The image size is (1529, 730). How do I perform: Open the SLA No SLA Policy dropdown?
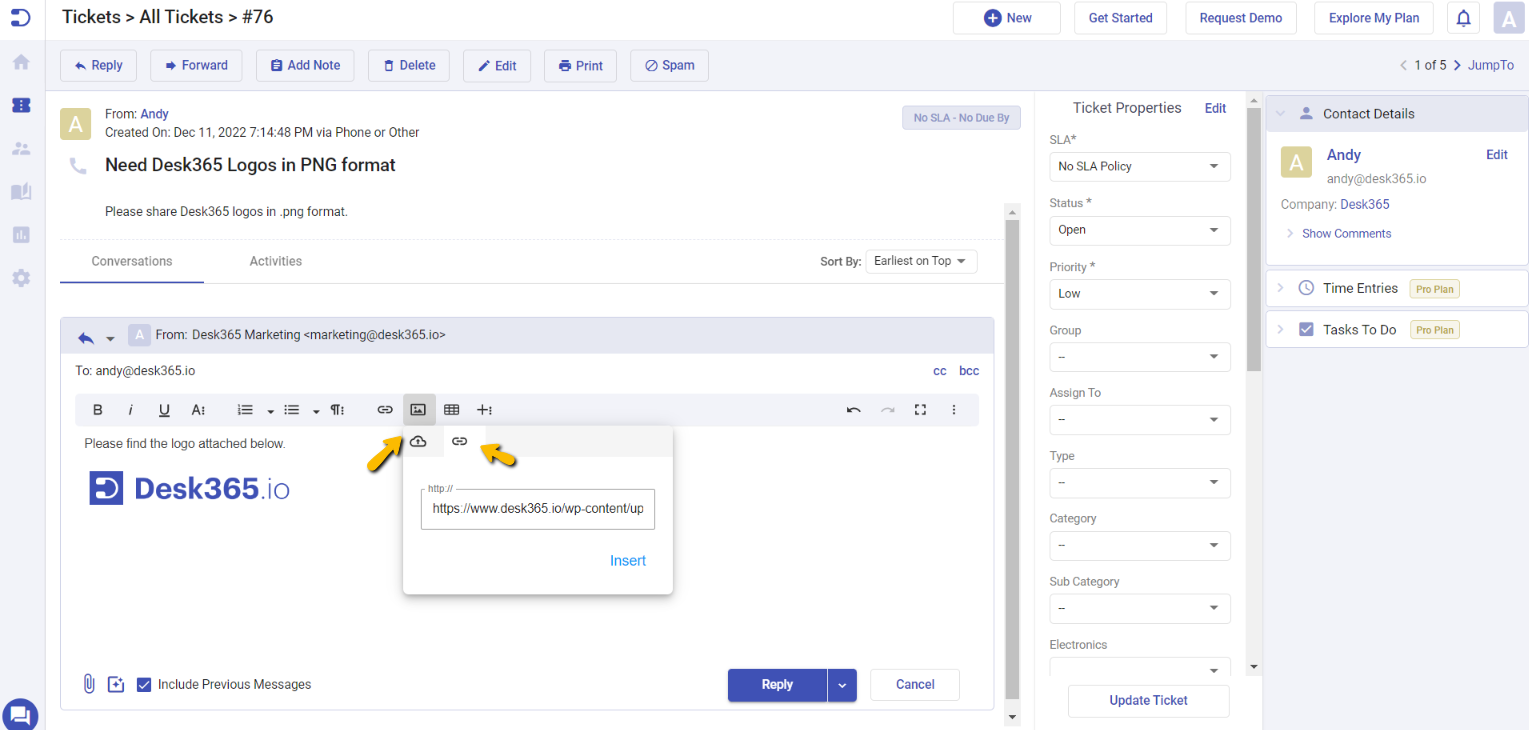coord(1140,166)
